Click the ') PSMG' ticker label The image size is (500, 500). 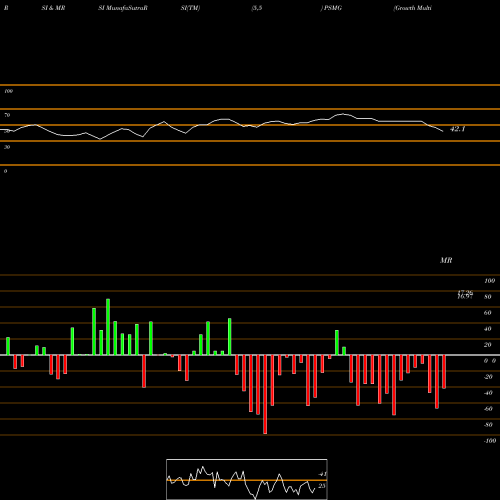pos(331,8)
